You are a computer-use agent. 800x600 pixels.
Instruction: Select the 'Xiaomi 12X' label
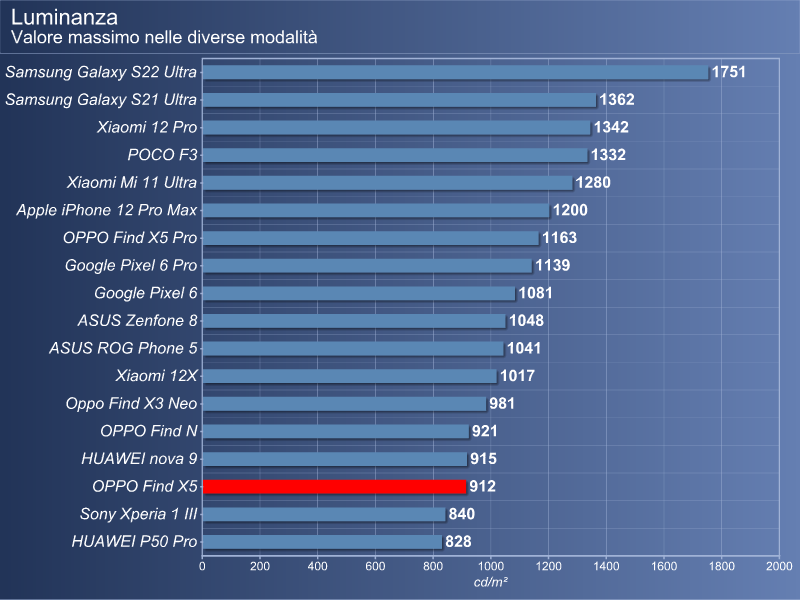tap(156, 376)
